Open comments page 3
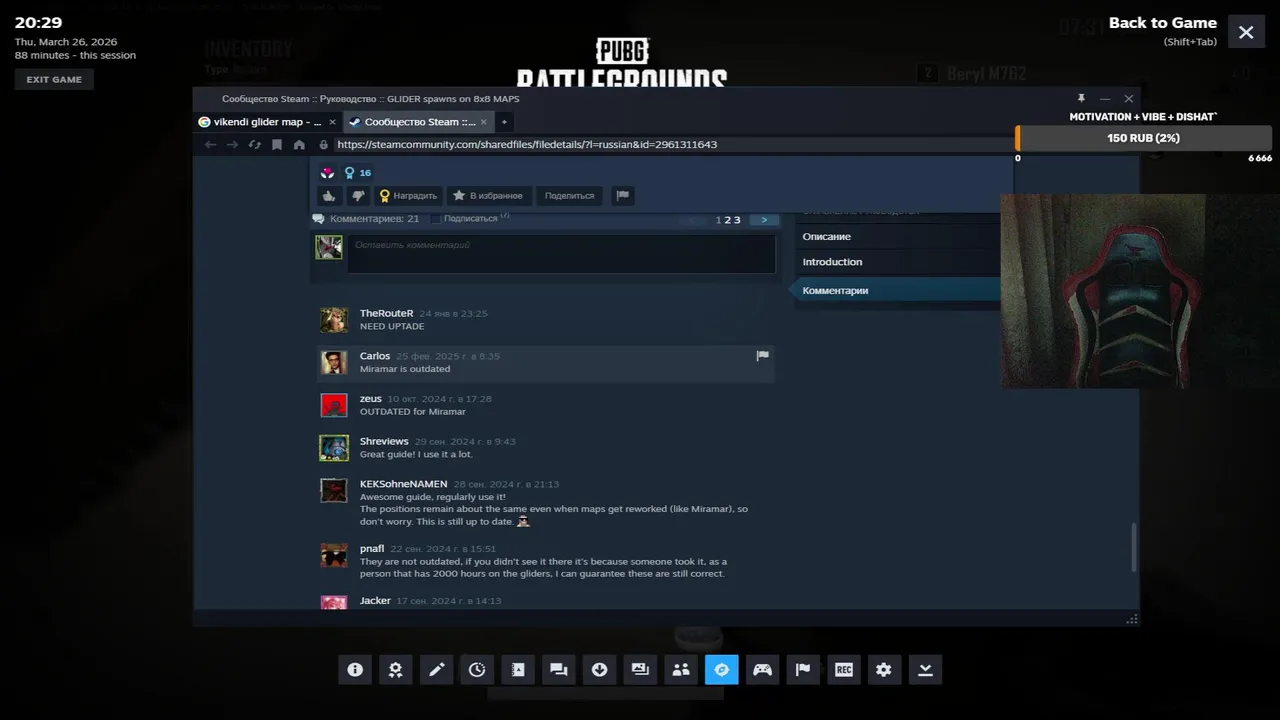Image resolution: width=1280 pixels, height=720 pixels. click(x=738, y=220)
